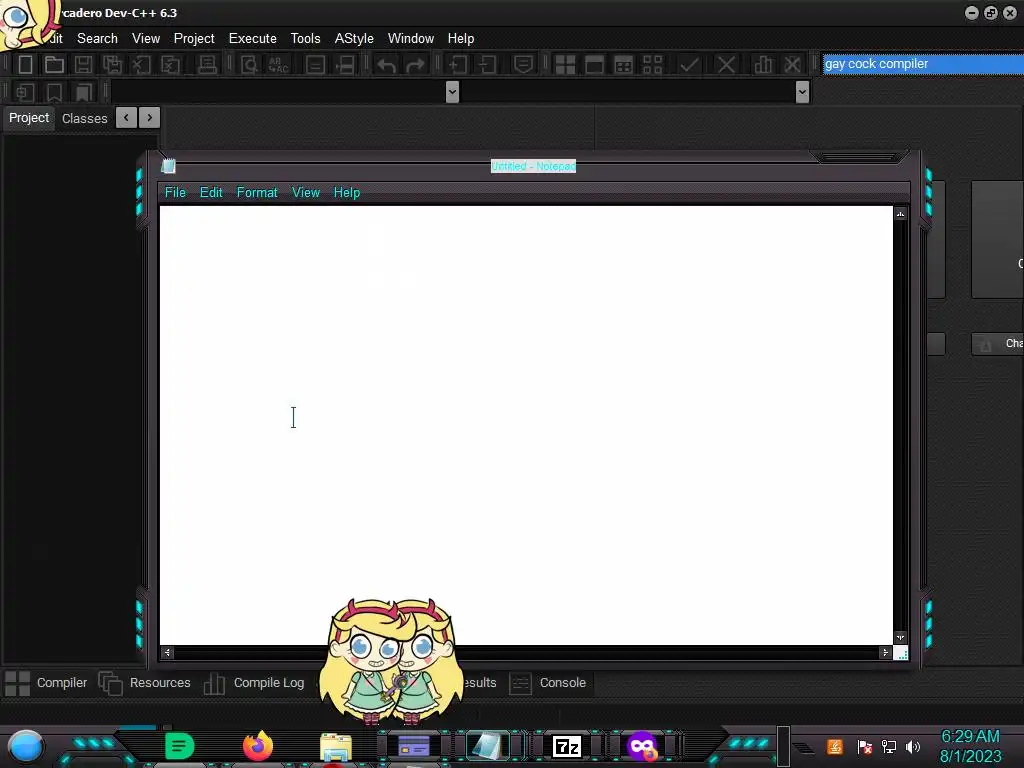Click the Open file folder icon
Viewport: 1024px width, 768px height.
[54, 64]
